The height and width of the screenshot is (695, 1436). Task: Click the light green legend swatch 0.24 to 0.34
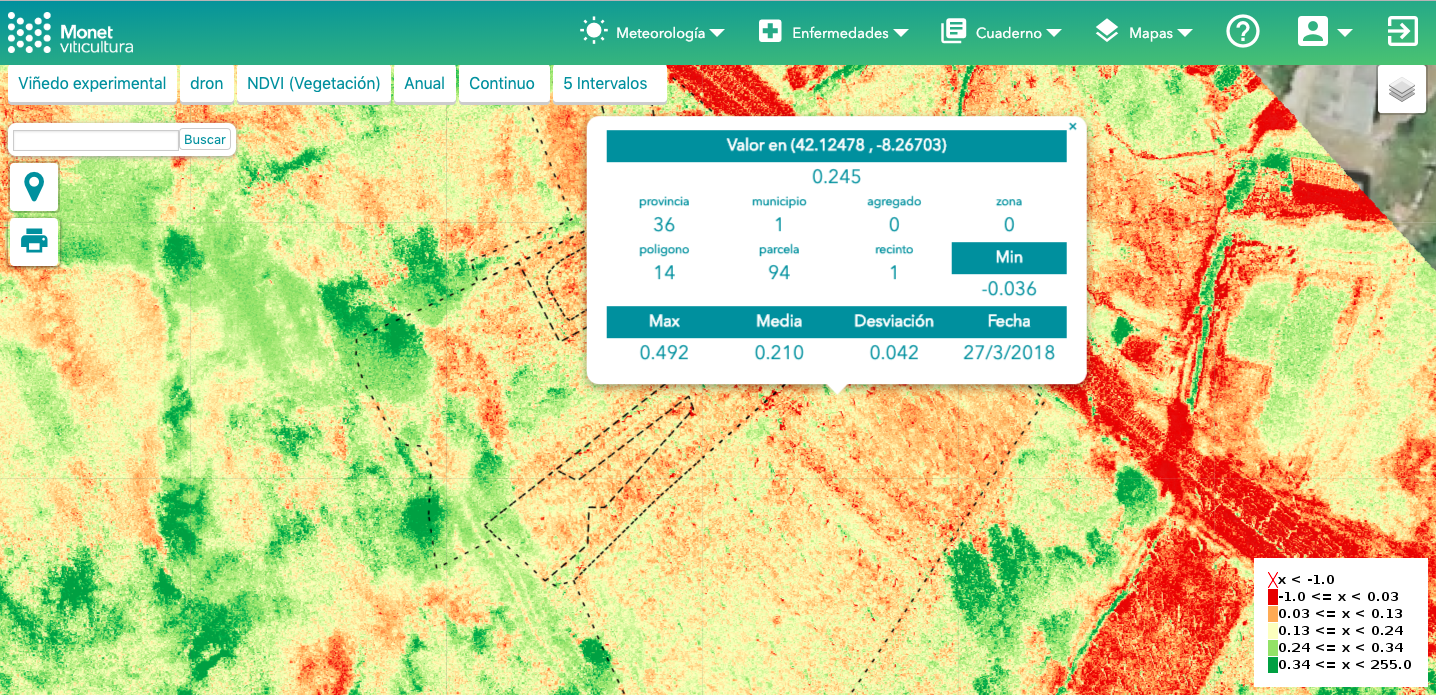pyautogui.click(x=1273, y=648)
